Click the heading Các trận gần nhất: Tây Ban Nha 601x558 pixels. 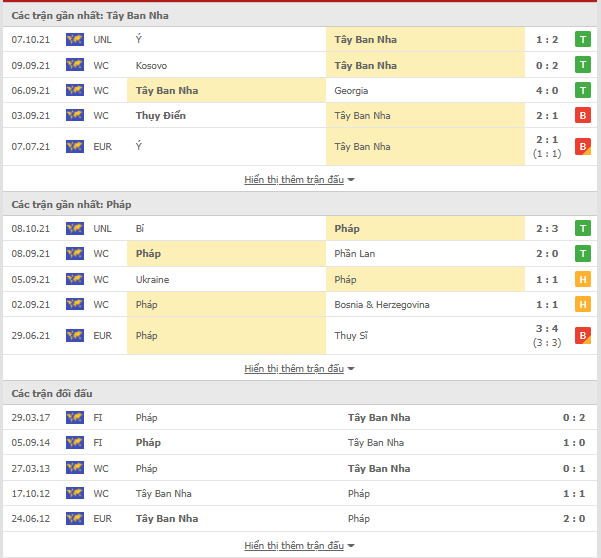pos(90,16)
